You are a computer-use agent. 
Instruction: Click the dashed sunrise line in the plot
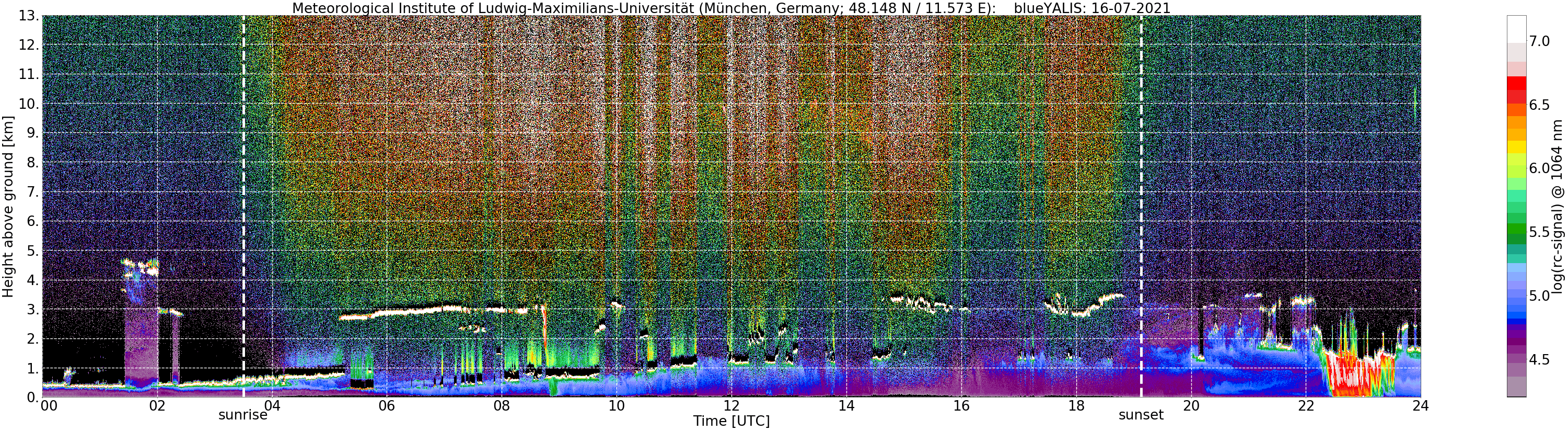[243, 206]
